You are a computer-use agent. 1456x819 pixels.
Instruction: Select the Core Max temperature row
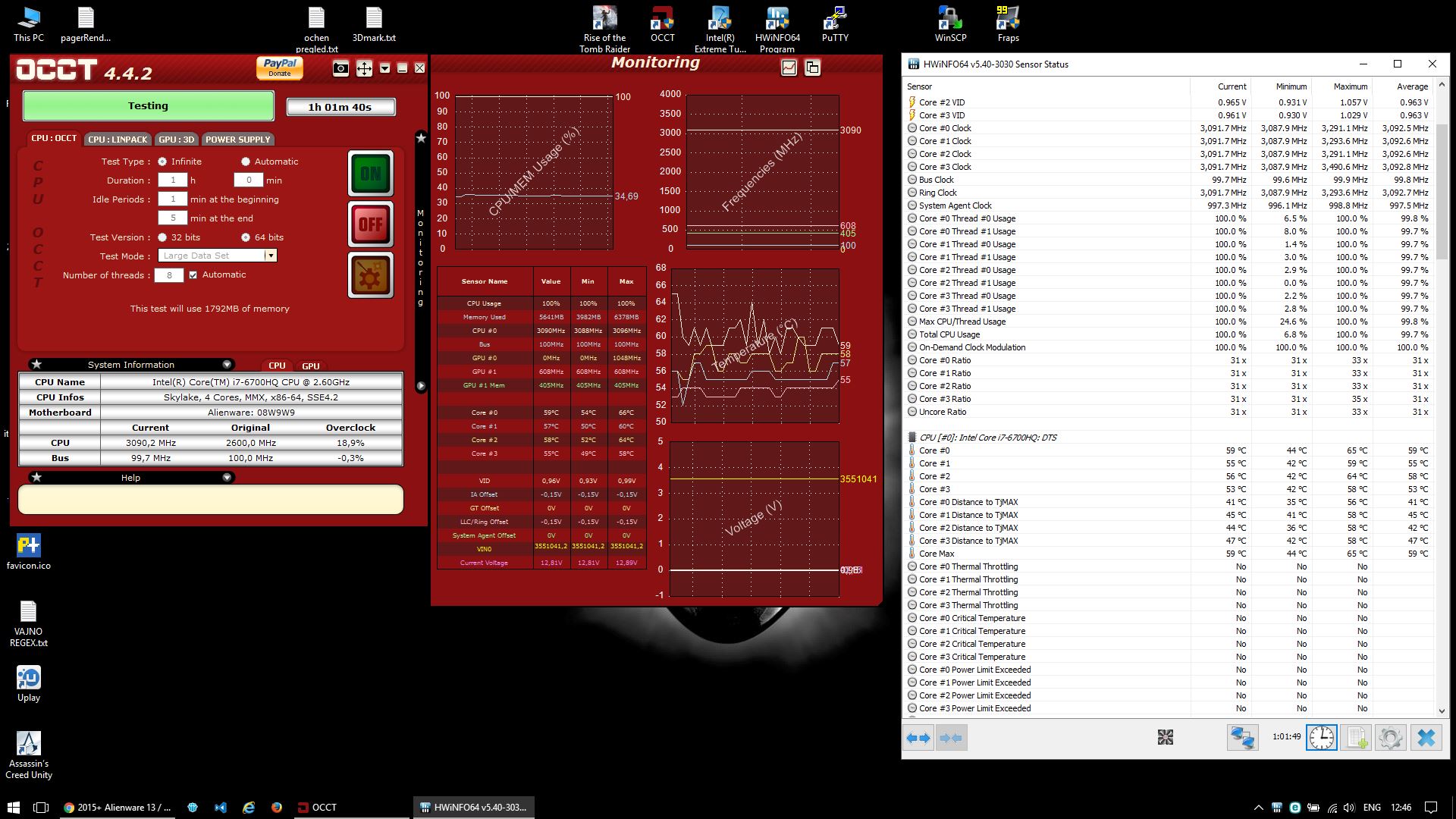(1168, 554)
